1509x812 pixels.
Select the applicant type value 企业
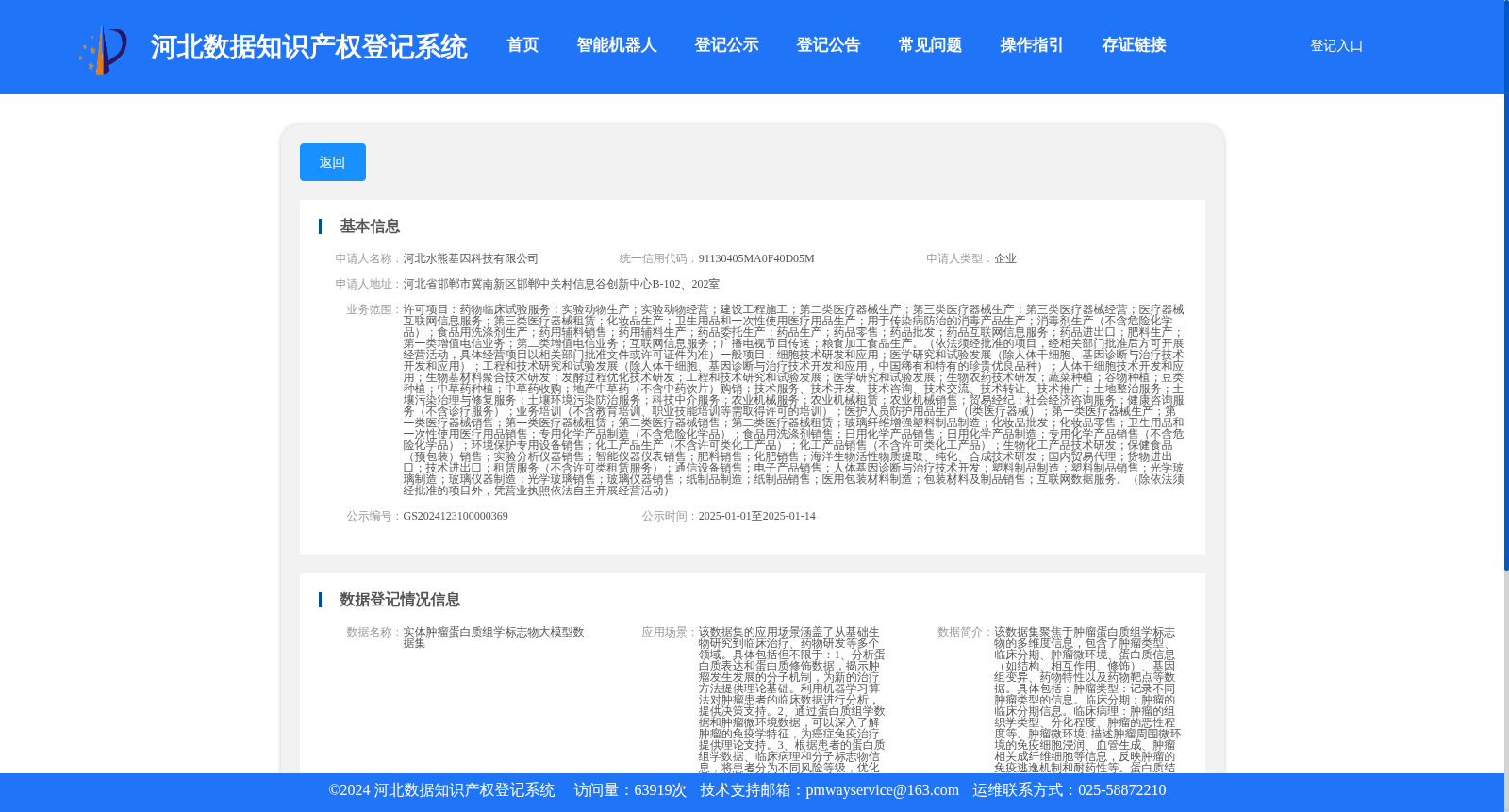pyautogui.click(x=1005, y=258)
